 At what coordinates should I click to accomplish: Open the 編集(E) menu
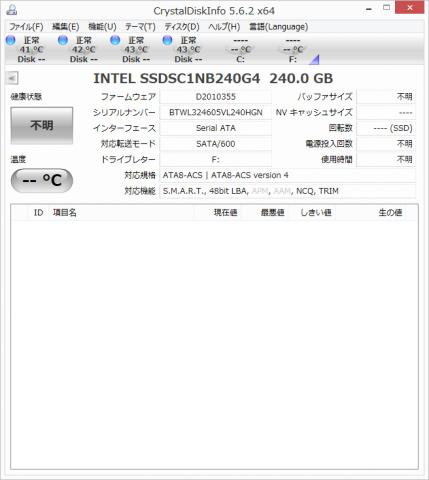click(x=66, y=27)
